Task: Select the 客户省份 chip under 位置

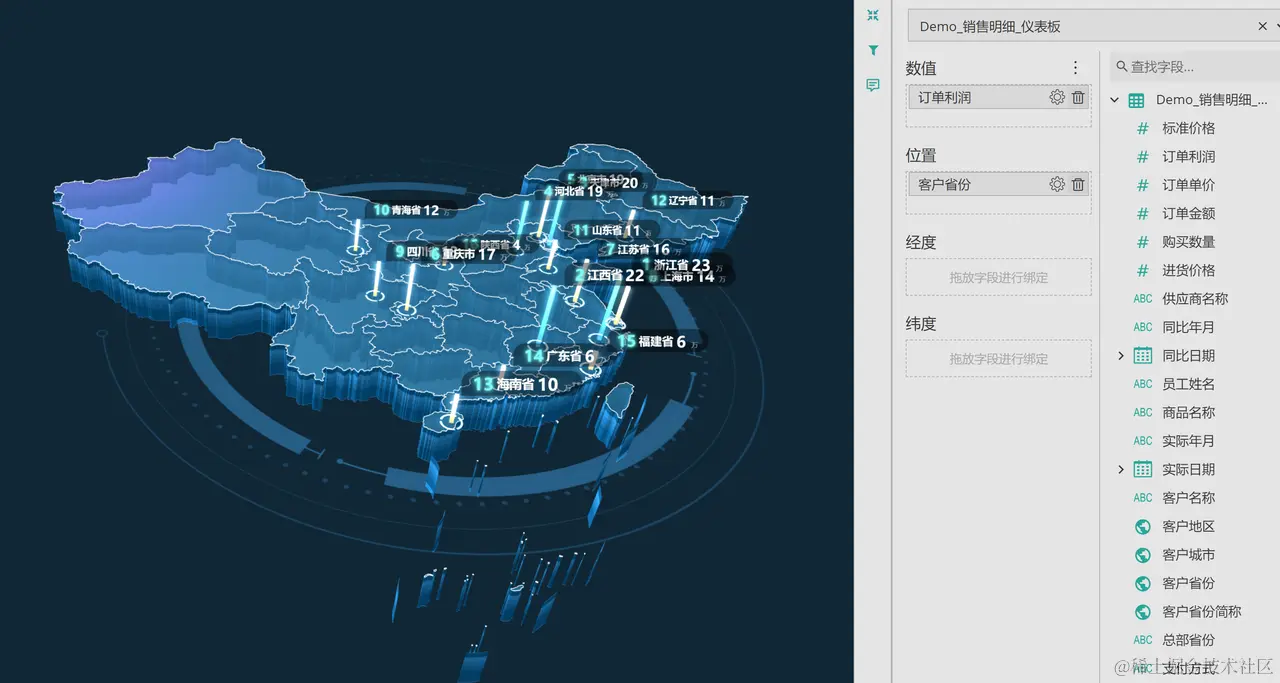Action: pyautogui.click(x=998, y=184)
